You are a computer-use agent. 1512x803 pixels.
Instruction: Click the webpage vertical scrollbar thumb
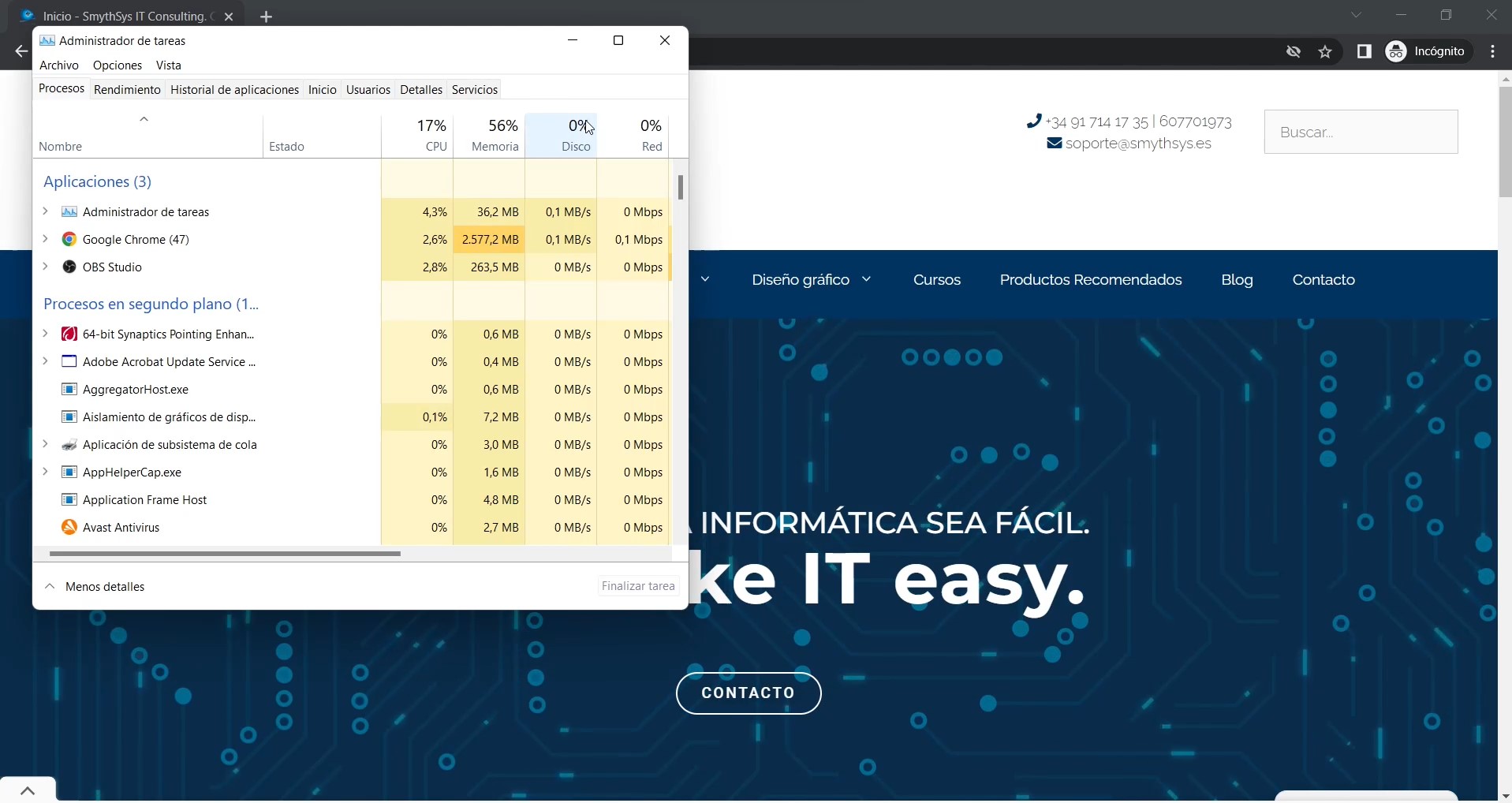[x=1506, y=142]
